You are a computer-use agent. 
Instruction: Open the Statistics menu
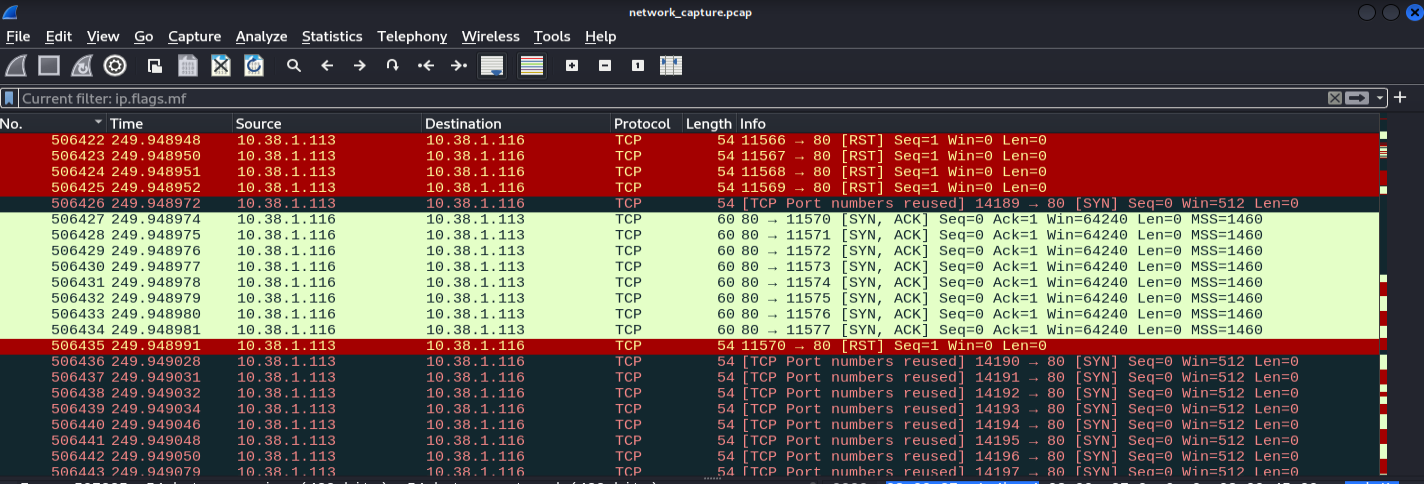click(x=332, y=36)
